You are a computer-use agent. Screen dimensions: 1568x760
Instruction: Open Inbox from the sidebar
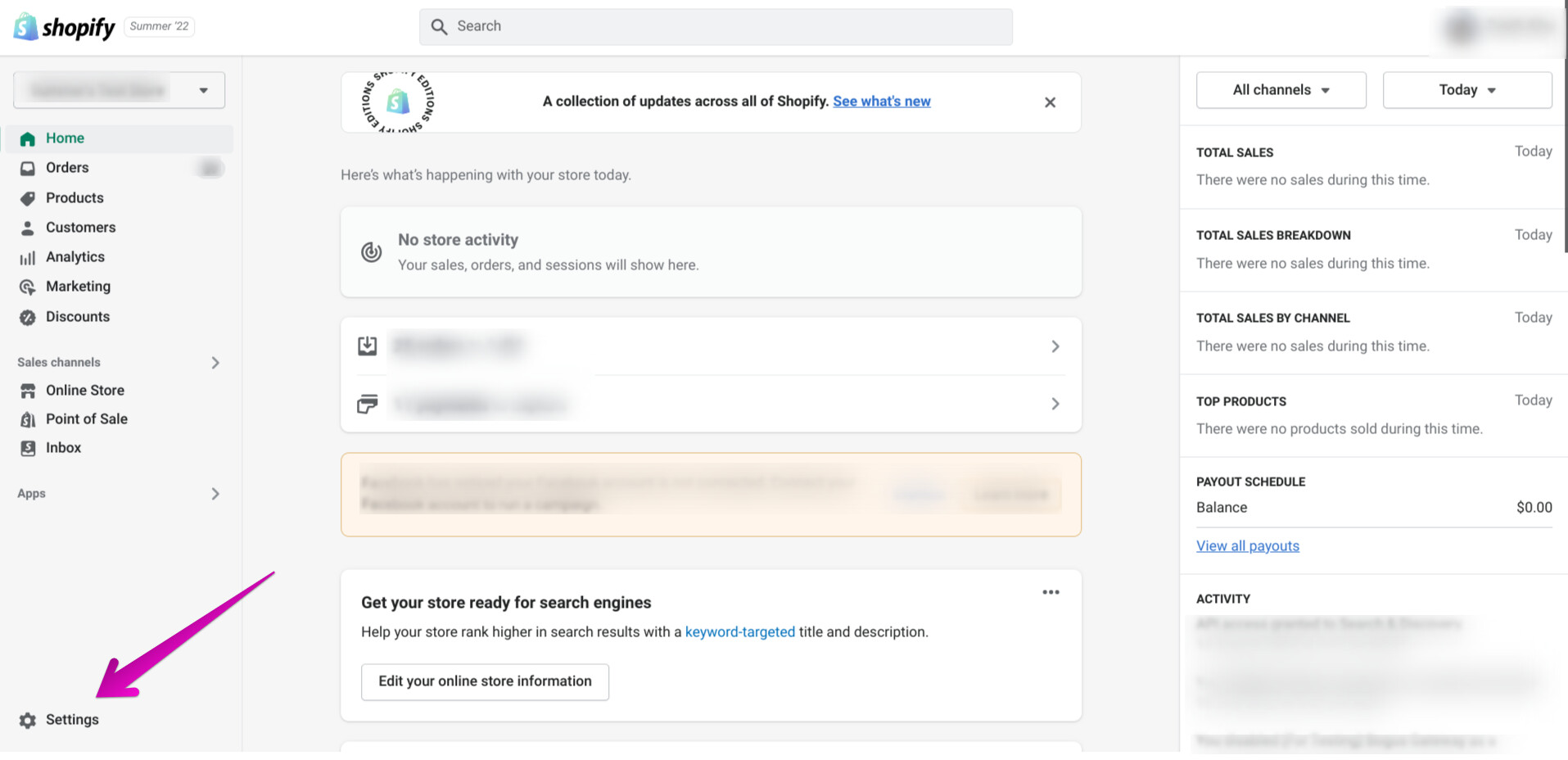[x=63, y=448]
